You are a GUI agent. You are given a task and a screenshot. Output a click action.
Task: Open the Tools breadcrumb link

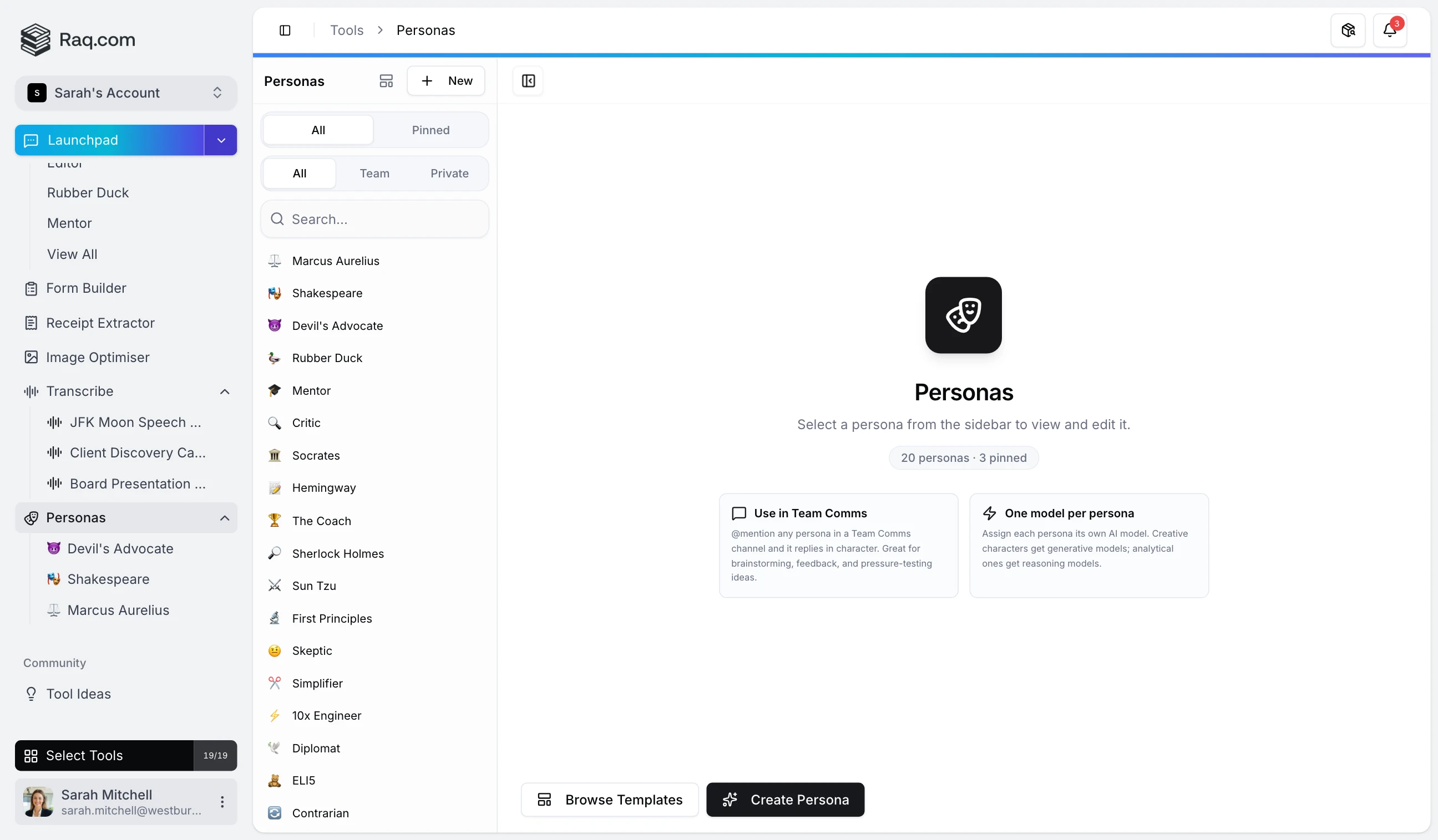click(346, 29)
